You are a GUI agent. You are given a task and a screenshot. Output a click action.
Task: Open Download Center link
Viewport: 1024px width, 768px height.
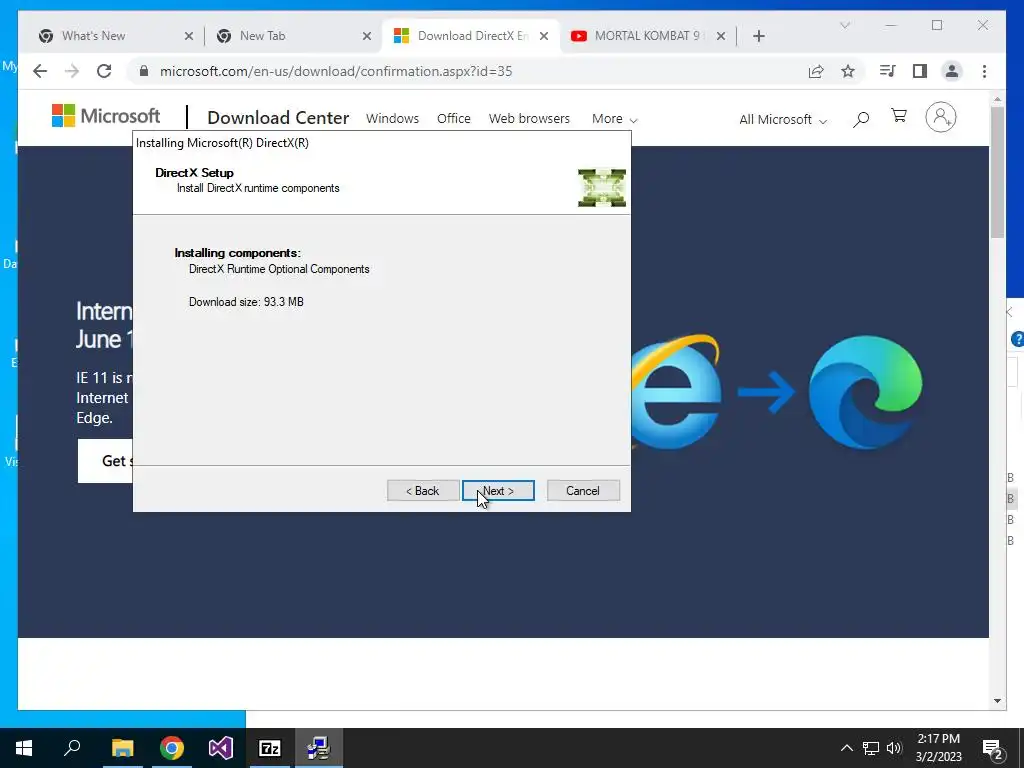(x=278, y=118)
